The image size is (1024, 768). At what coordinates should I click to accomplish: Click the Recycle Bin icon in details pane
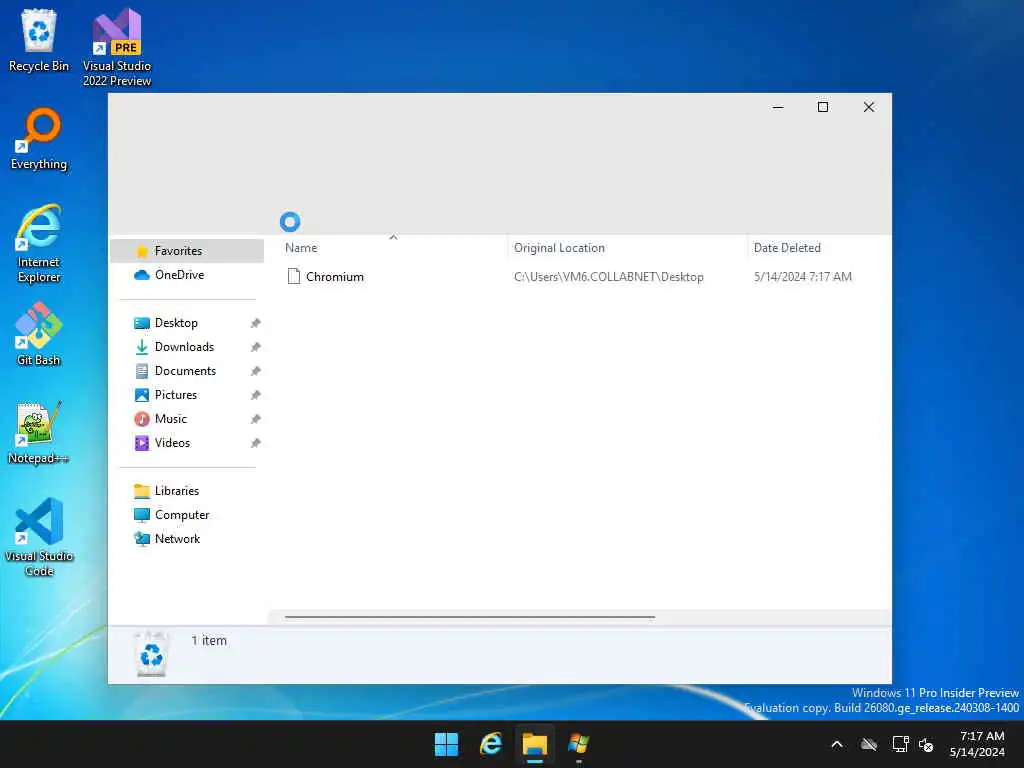point(152,654)
